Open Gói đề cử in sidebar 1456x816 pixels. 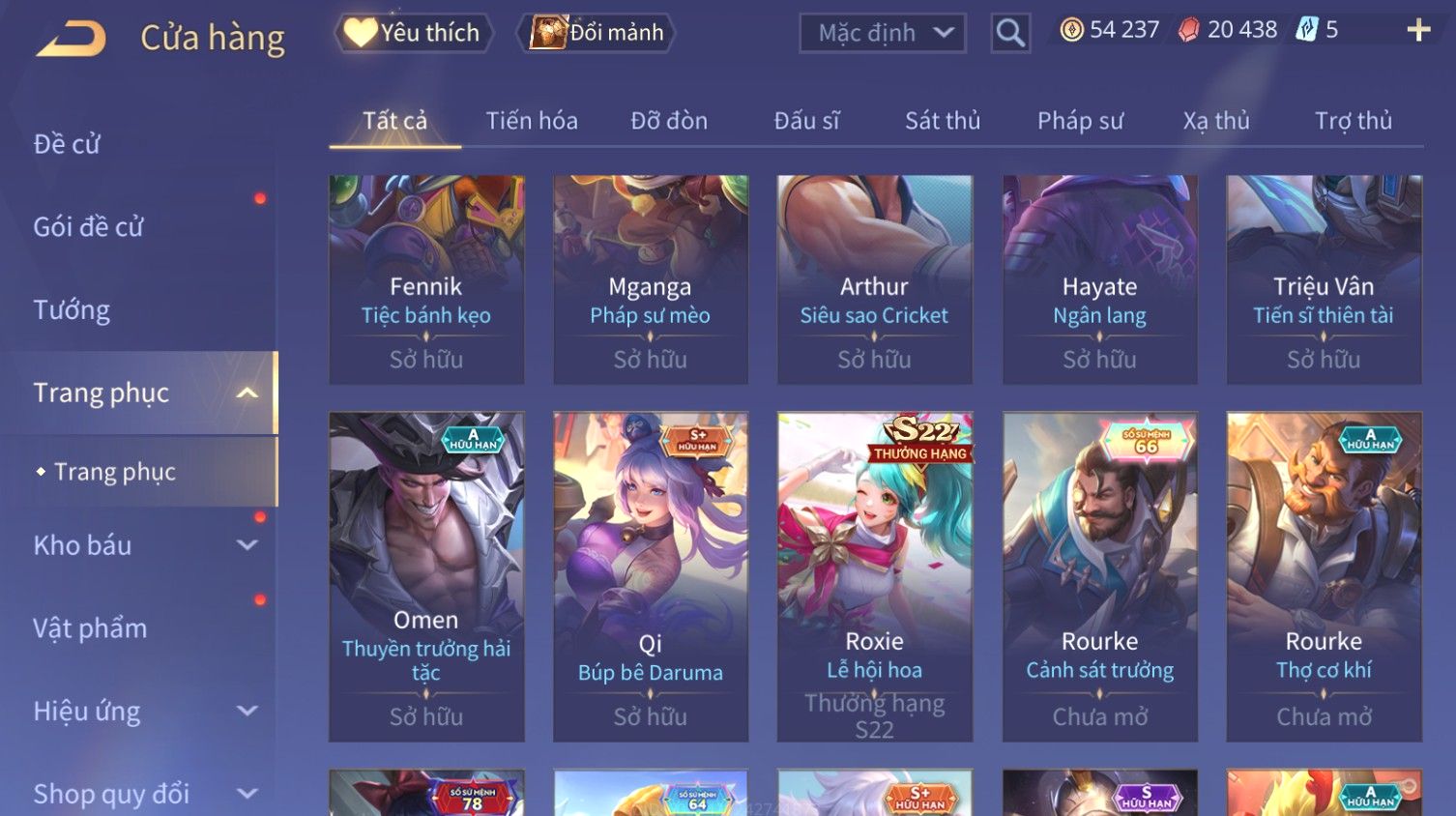point(88,227)
